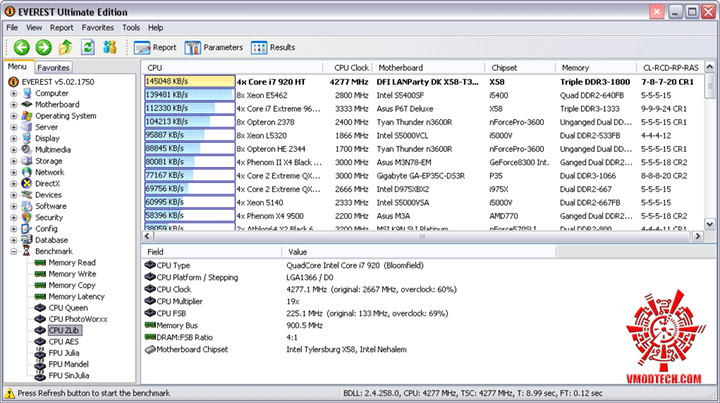Expand the Motherboard tree node
The image size is (720, 403).
(x=14, y=105)
